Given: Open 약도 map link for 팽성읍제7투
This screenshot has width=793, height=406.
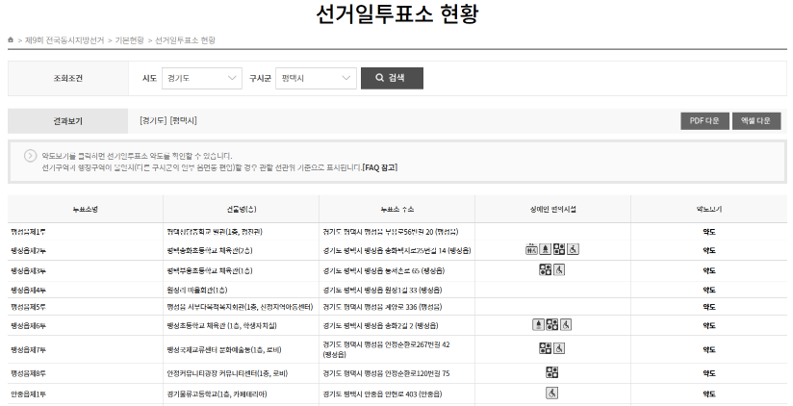Looking at the screenshot, I should pos(709,349).
